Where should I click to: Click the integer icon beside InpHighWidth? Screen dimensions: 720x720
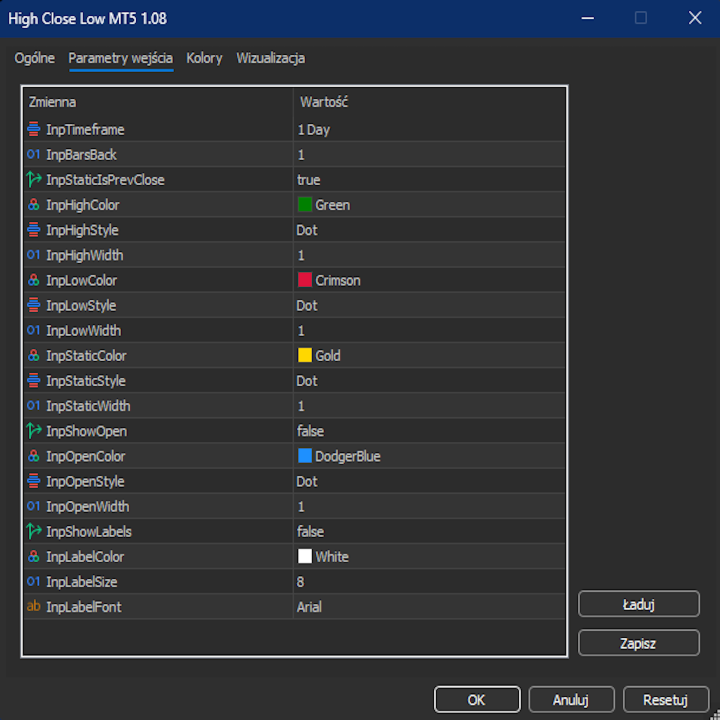coord(34,255)
